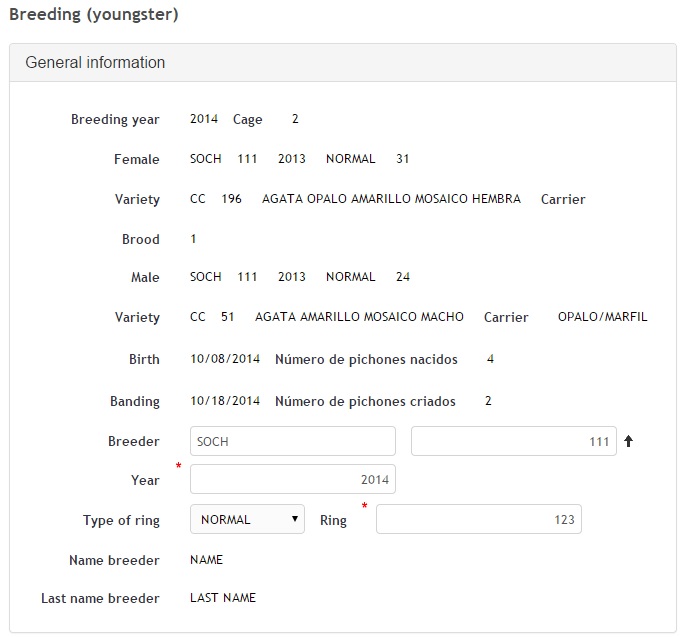Click the Número de pichones nacidos label

[366, 359]
